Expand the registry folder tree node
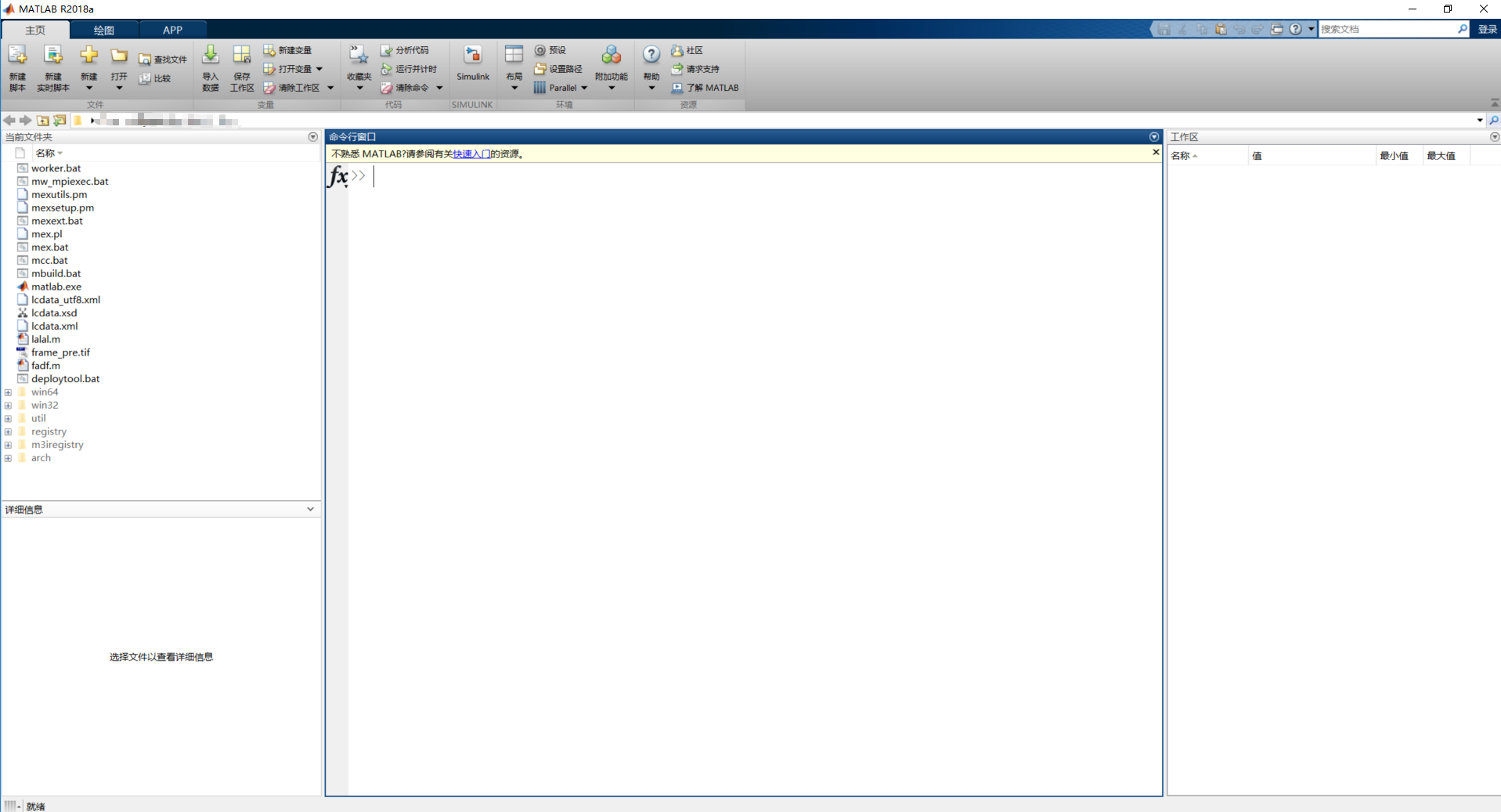This screenshot has width=1501, height=812. point(8,431)
